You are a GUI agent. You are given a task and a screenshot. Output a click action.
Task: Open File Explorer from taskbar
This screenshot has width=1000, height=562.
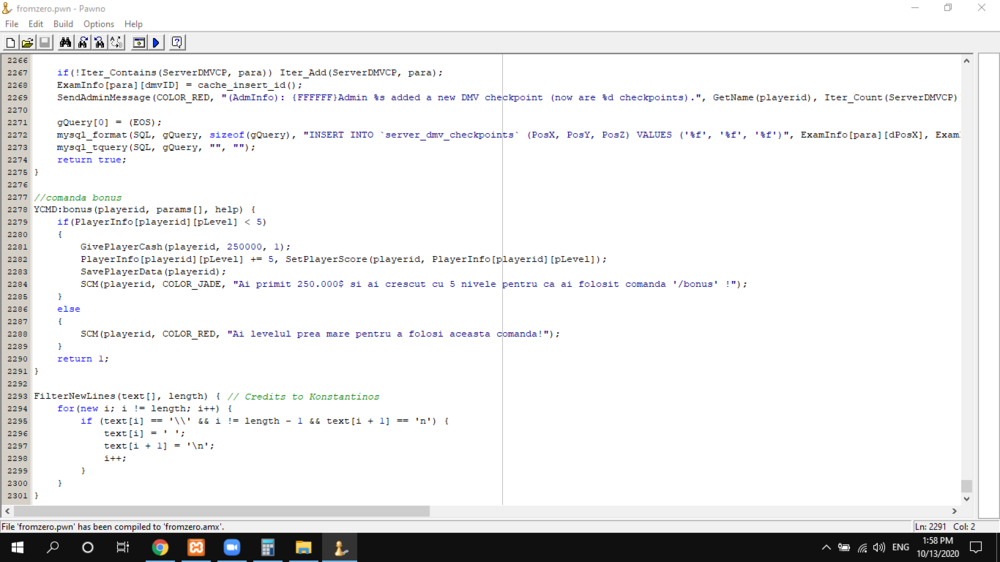[304, 547]
